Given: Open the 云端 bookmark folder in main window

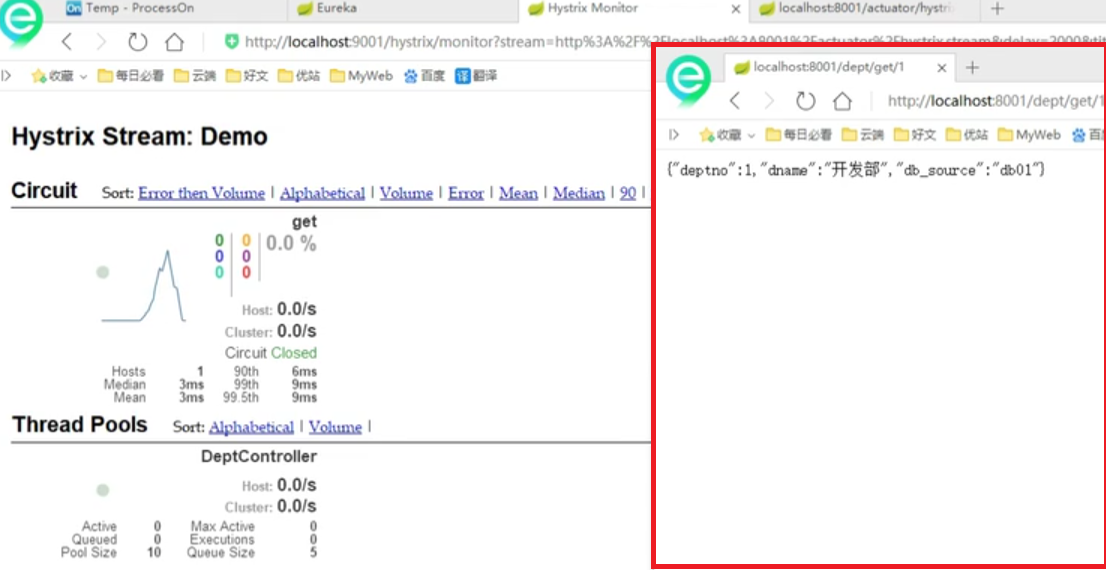Looking at the screenshot, I should [196, 76].
